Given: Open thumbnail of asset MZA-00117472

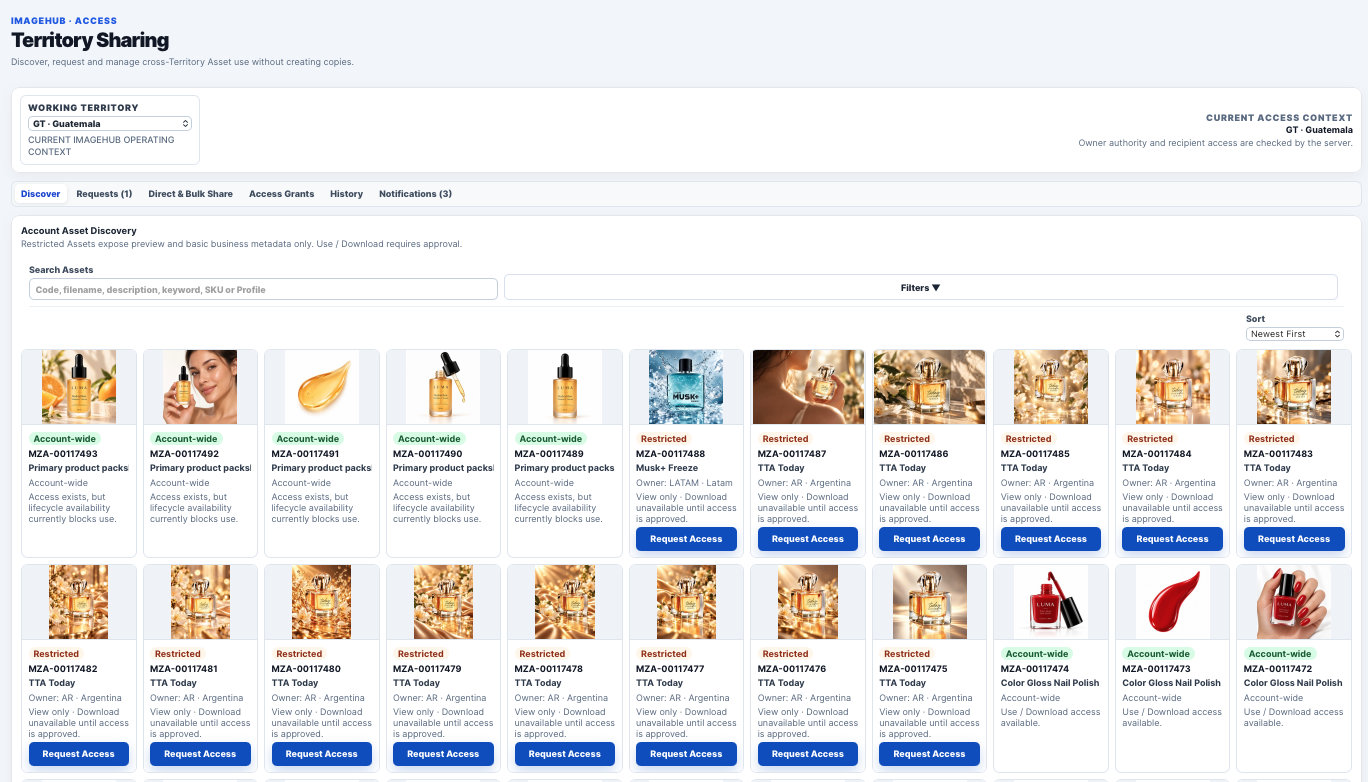Looking at the screenshot, I should pos(1294,602).
